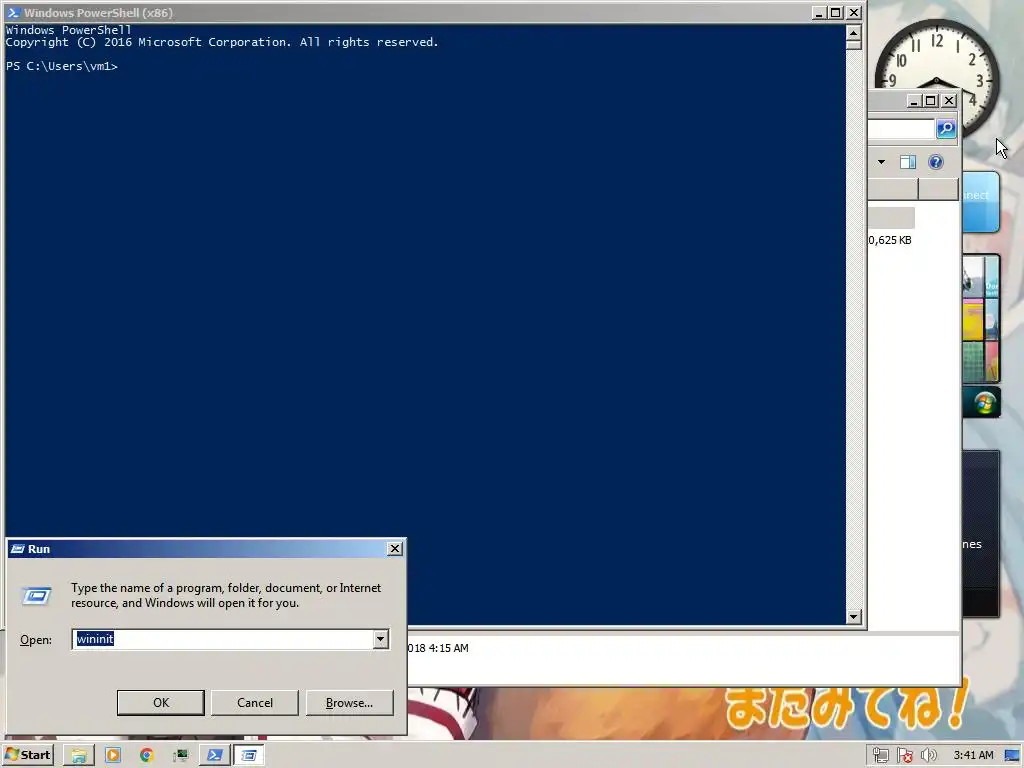Click the blue Connect gadget
Screen dimensions: 1024x768
[x=980, y=202]
